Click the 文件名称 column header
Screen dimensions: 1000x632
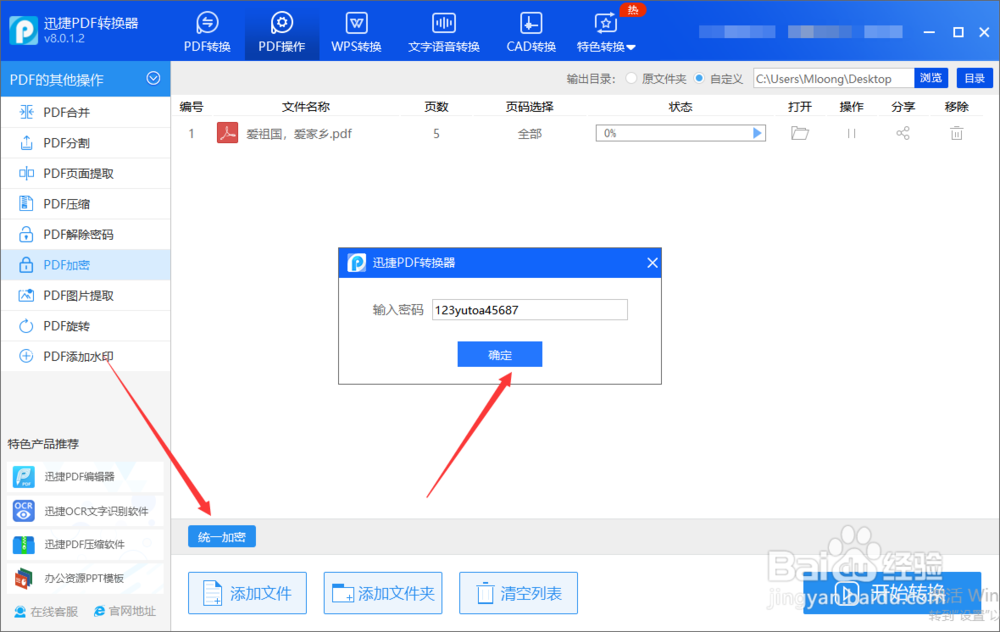[306, 107]
